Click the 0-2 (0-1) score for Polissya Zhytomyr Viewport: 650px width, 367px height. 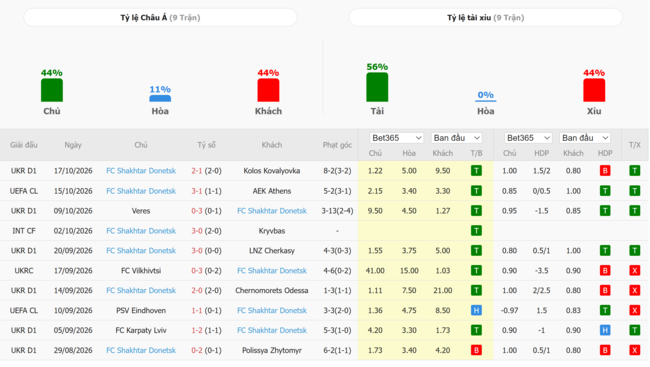[206, 350]
